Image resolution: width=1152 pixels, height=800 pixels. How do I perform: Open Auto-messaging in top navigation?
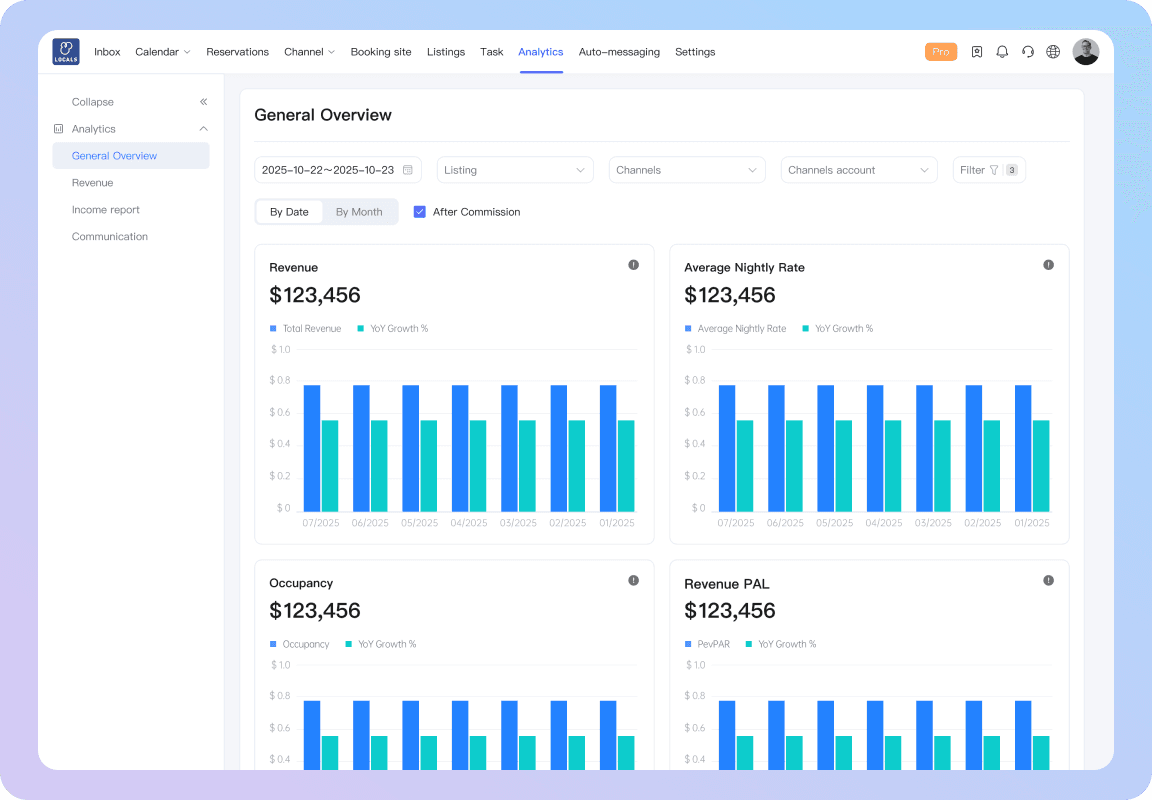[619, 51]
